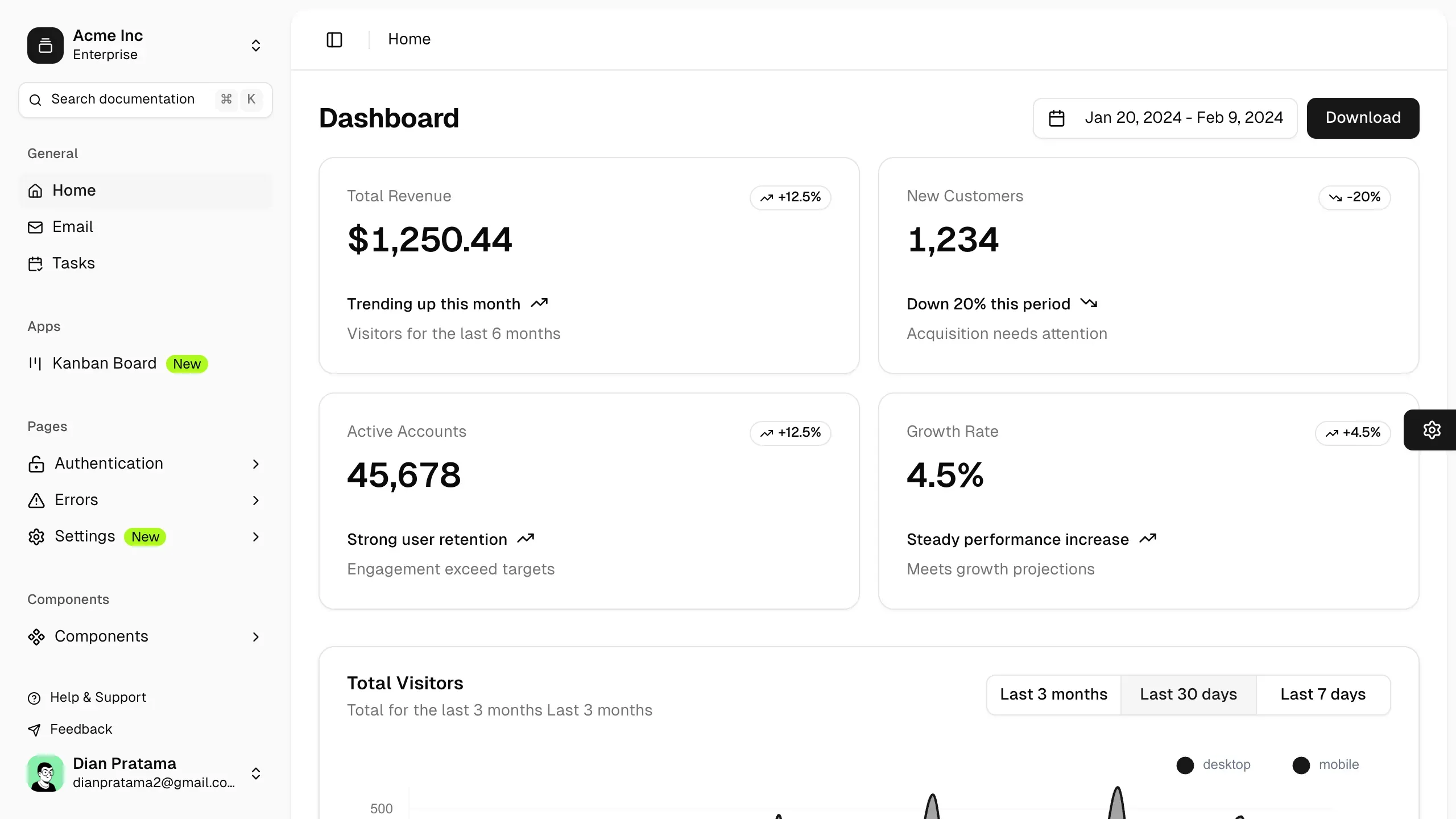Viewport: 1456px width, 819px height.
Task: Open the Dian Pratama account menu
Action: click(255, 773)
